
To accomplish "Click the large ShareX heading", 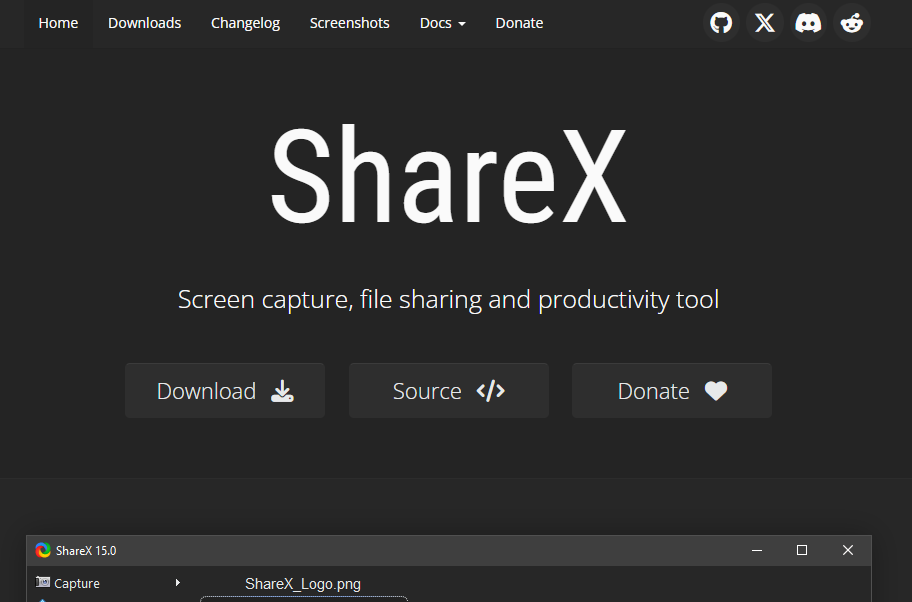I will [x=448, y=174].
